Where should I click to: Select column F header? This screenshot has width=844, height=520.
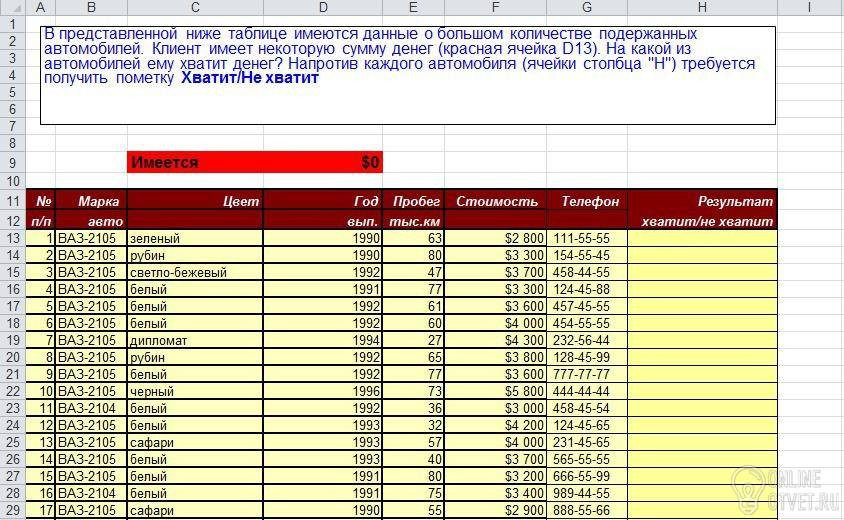[495, 7]
